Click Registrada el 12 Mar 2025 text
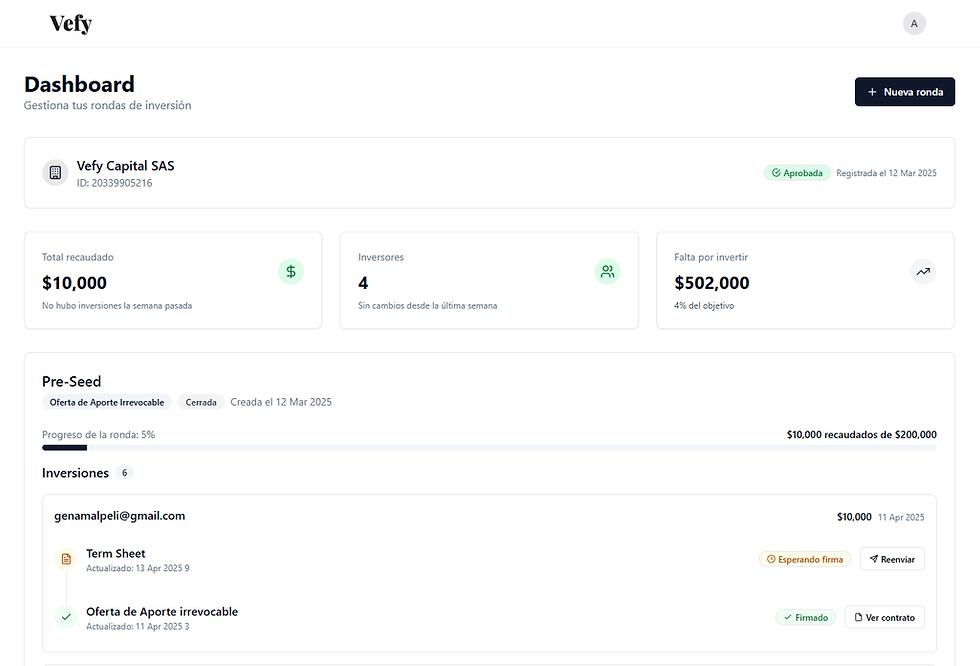The height and width of the screenshot is (666, 980). (886, 173)
